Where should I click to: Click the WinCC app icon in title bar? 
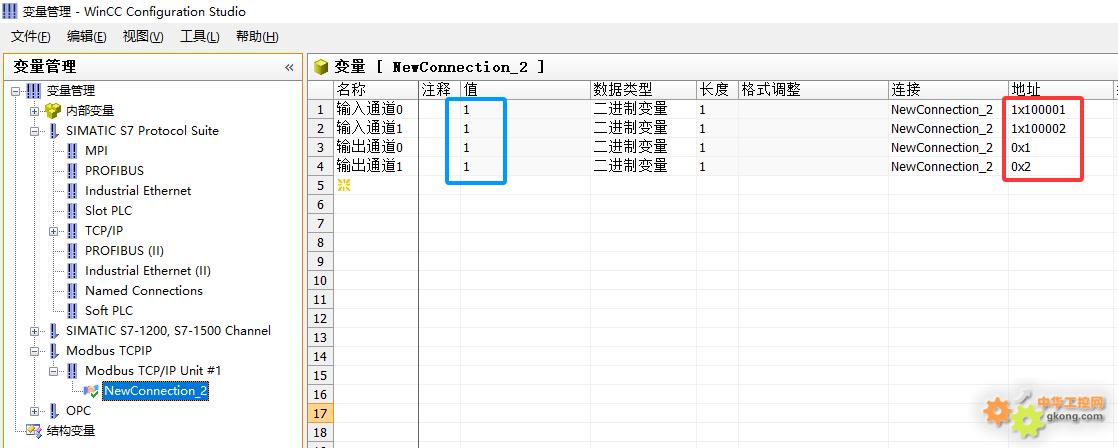pyautogui.click(x=10, y=12)
